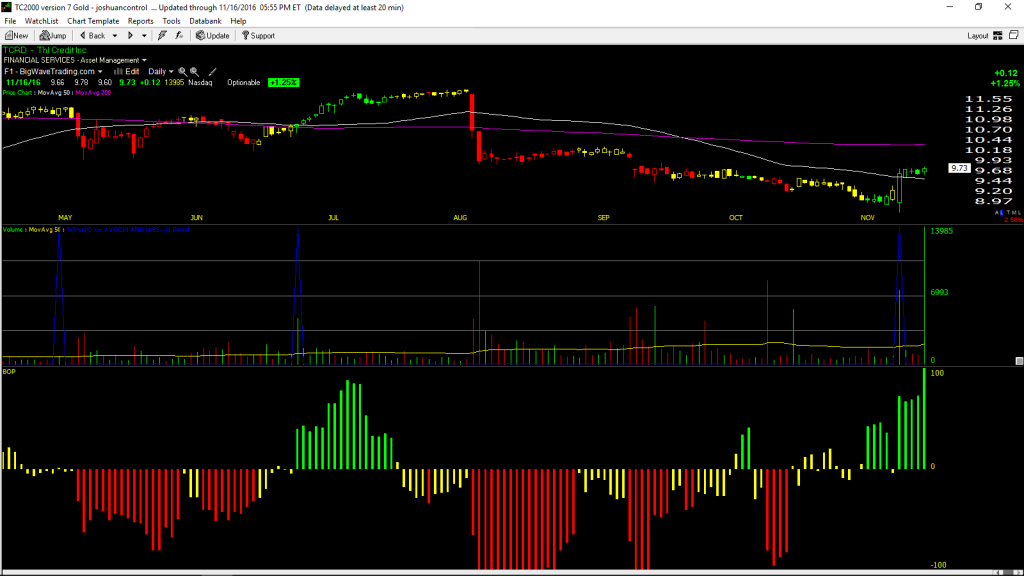Open the Daily time frame dropdown
This screenshot has width=1024, height=576.
click(161, 72)
